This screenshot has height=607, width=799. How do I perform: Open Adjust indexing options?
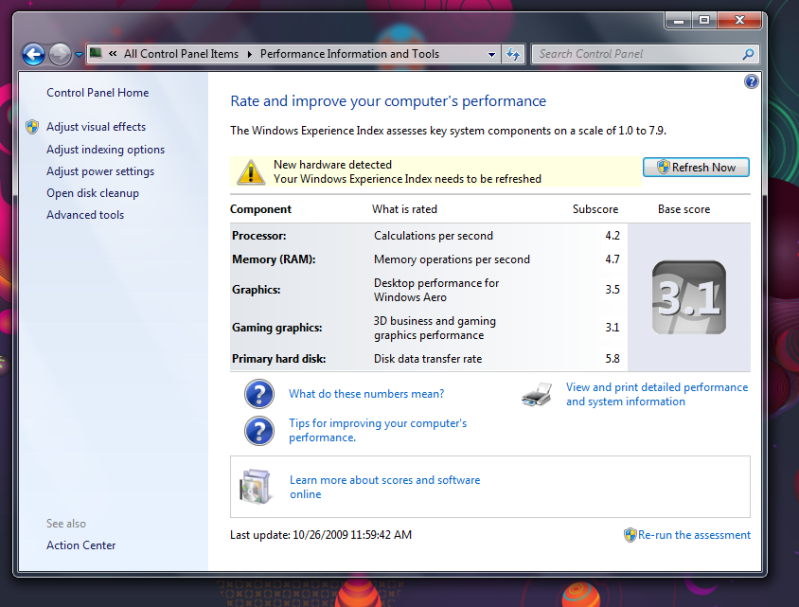105,149
